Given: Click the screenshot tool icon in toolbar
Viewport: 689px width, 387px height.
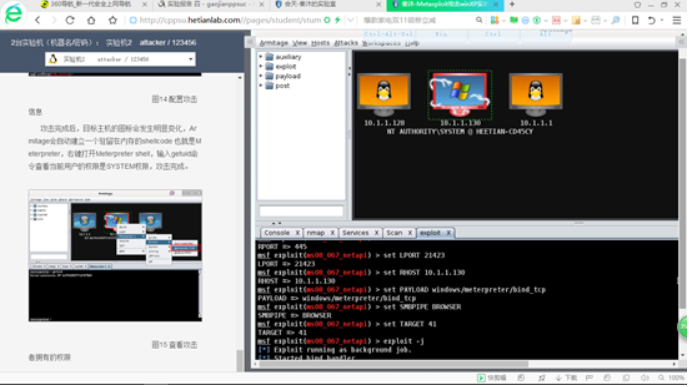Looking at the screenshot, I should coord(596,20).
